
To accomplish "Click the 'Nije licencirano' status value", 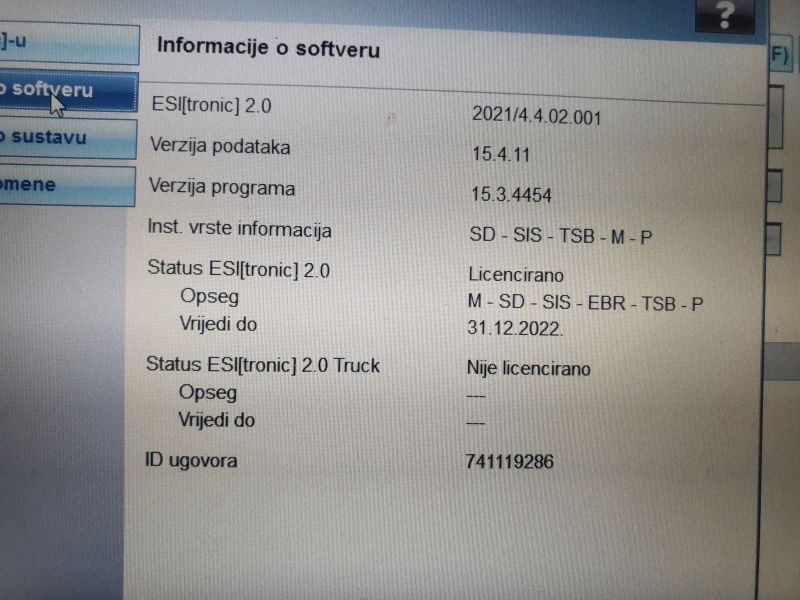I will pyautogui.click(x=529, y=368).
